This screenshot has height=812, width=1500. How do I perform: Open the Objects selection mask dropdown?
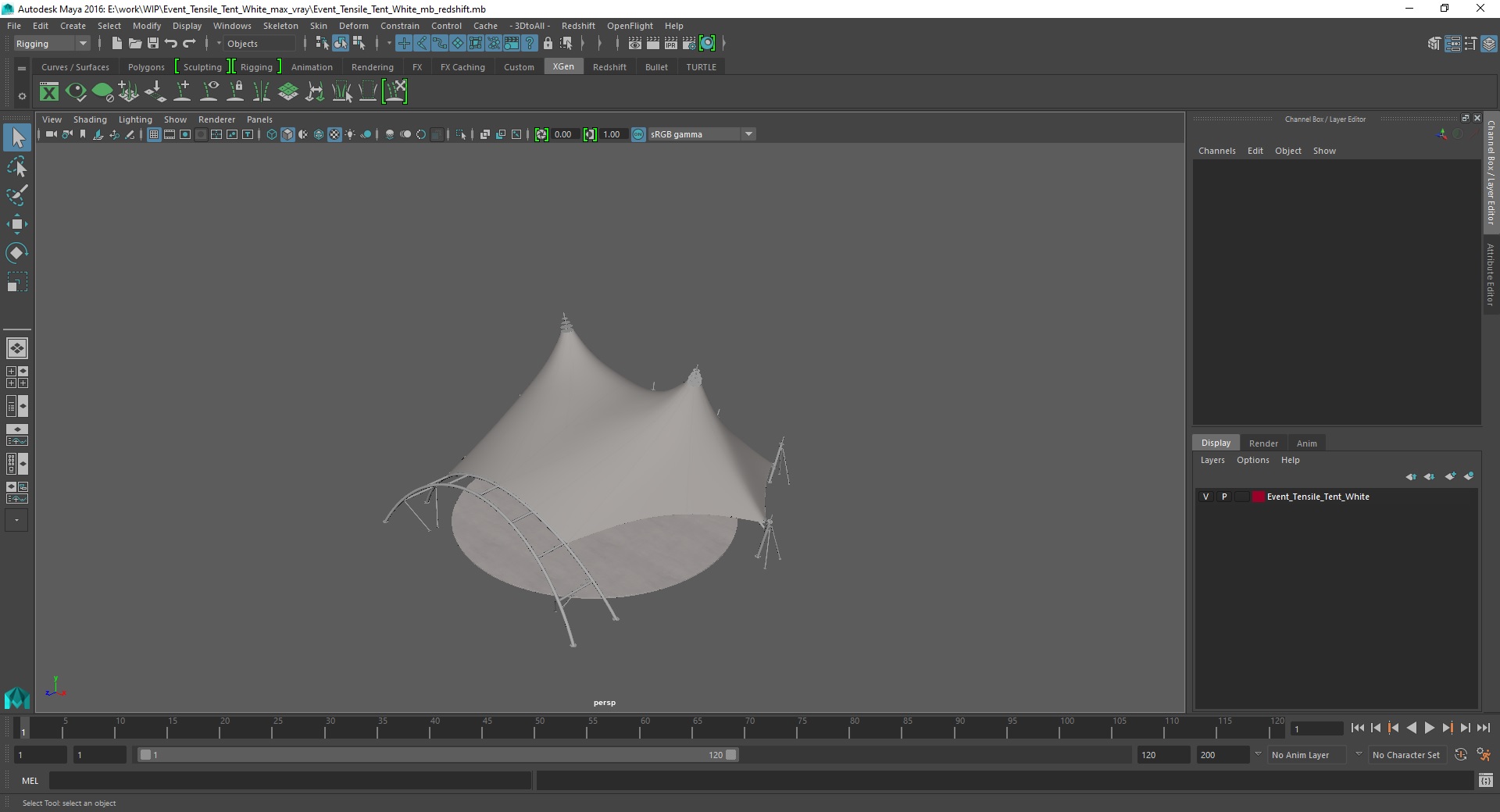pos(258,44)
